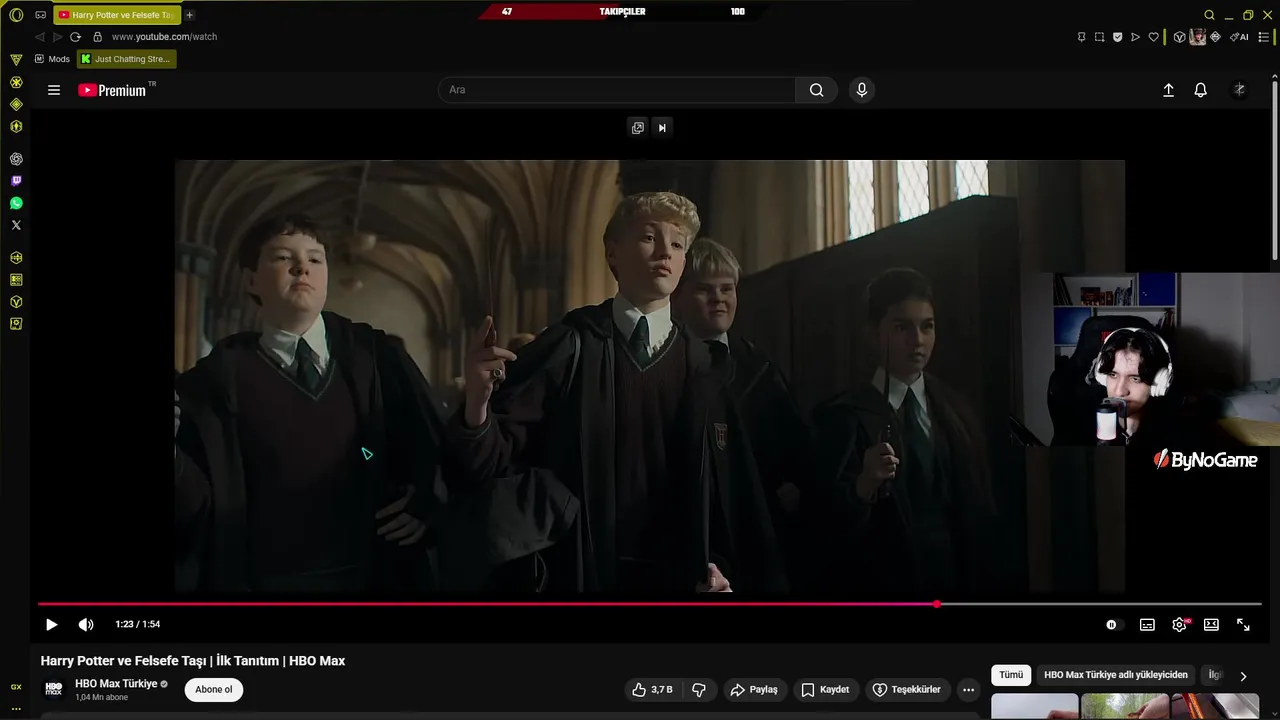
Task: Click the HBO Max channel avatar
Action: [54, 689]
